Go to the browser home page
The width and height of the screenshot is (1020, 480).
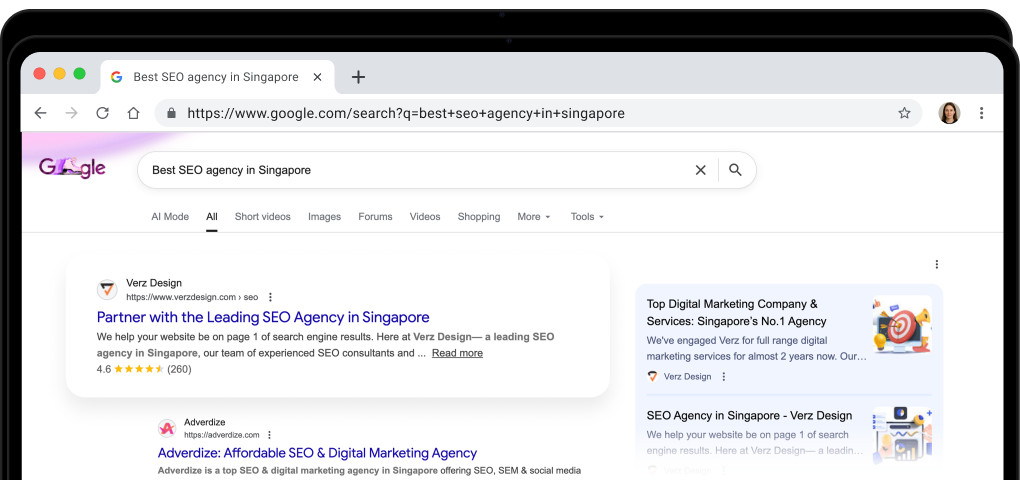(x=133, y=113)
